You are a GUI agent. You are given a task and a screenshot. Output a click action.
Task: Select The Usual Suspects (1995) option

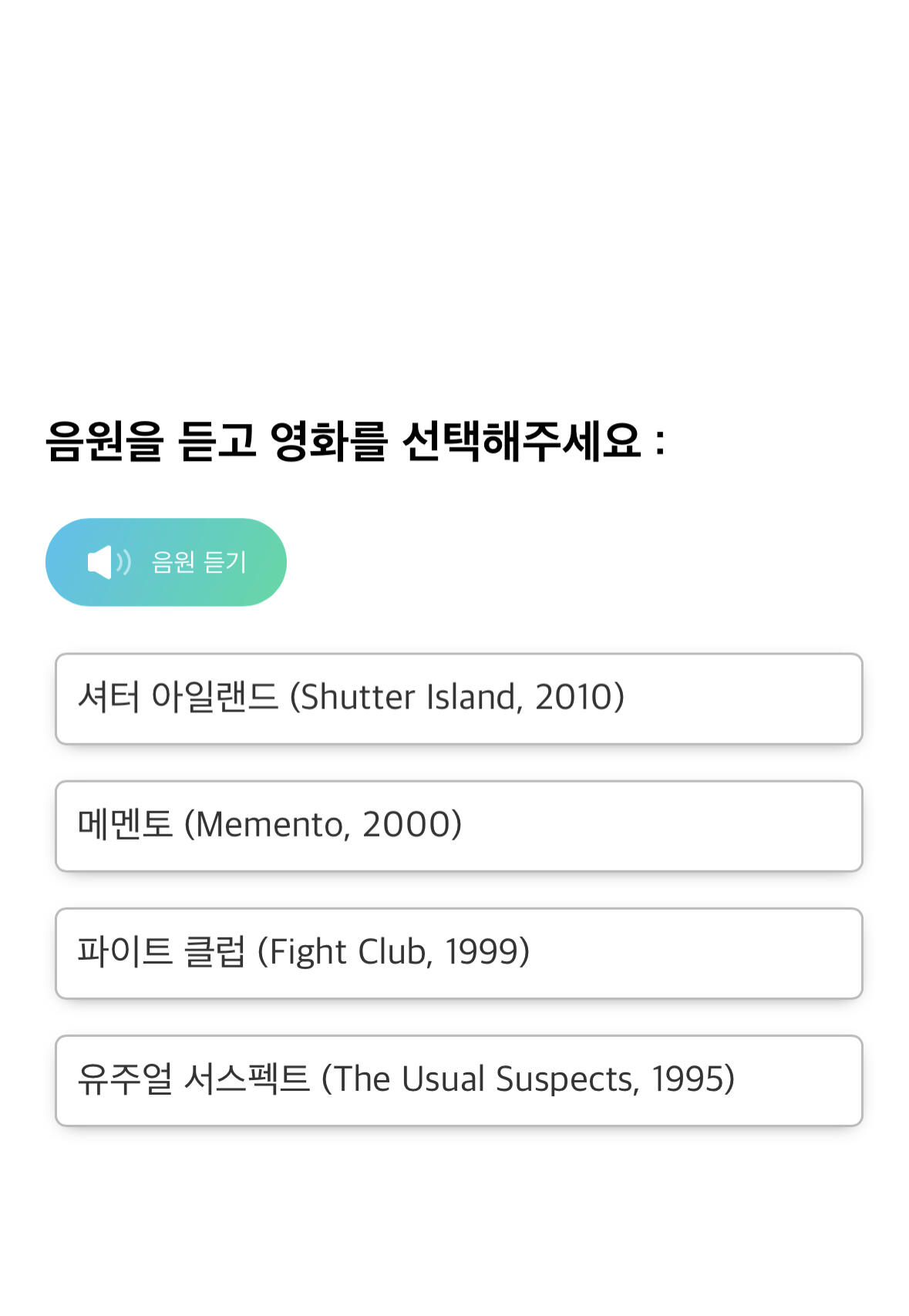458,1080
